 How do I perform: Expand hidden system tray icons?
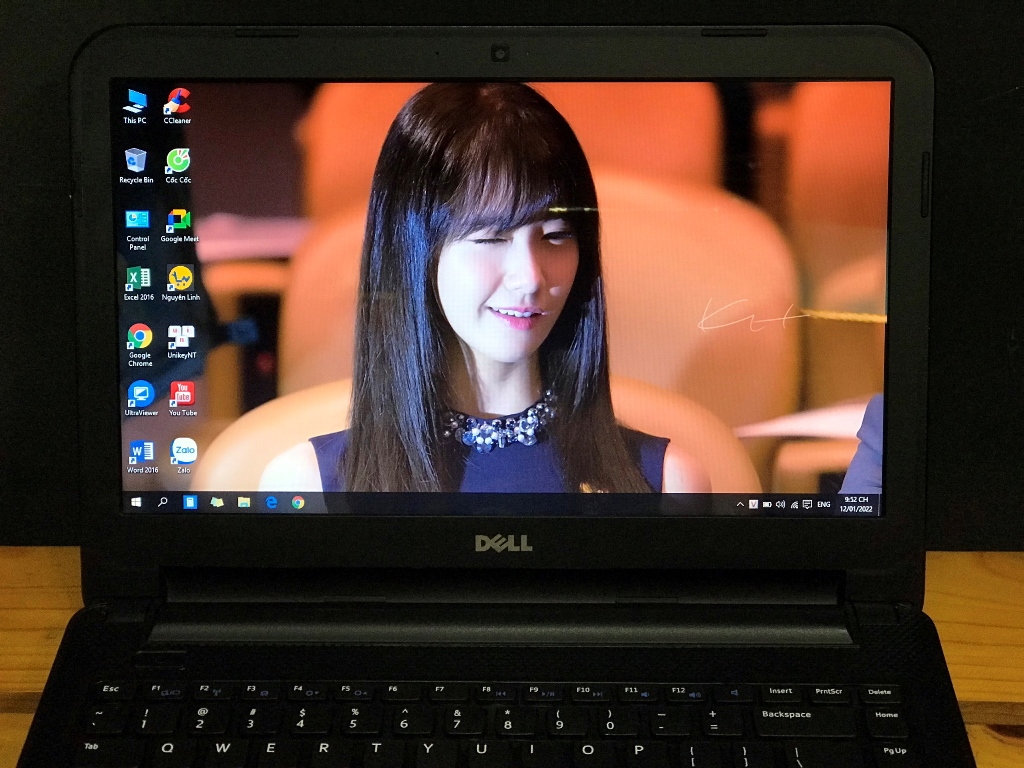pos(741,504)
